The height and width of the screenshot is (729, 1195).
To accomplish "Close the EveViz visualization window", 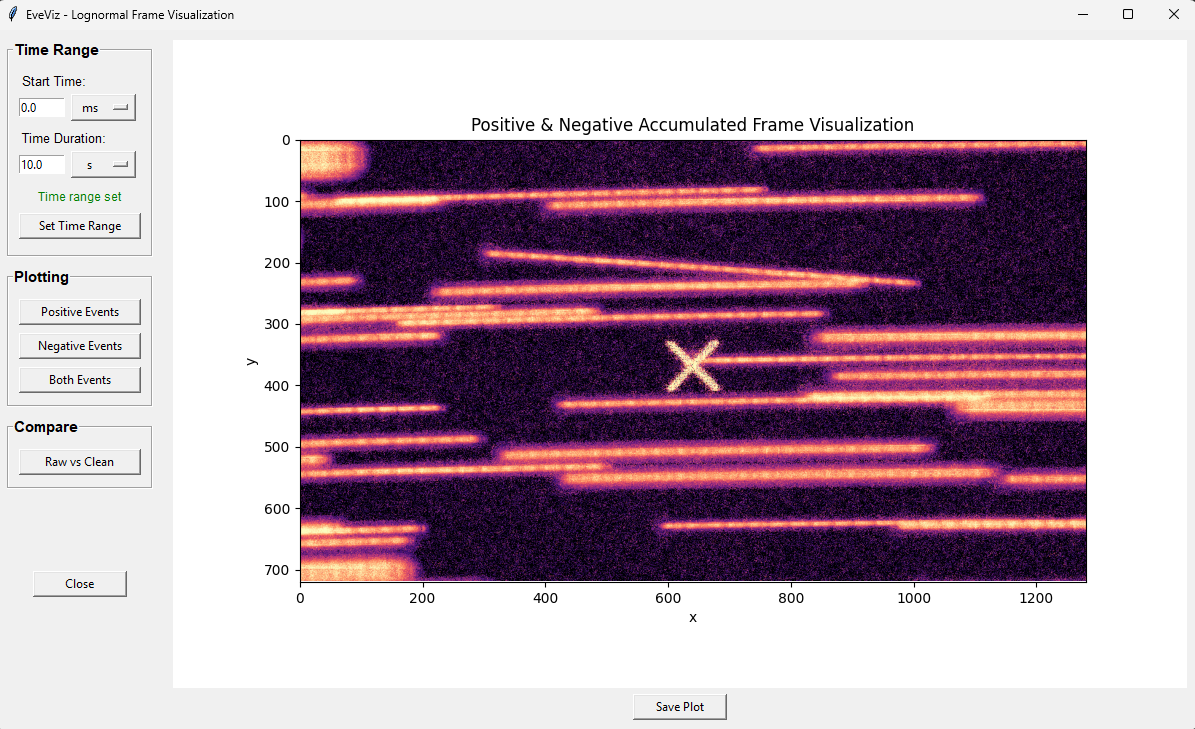I will (79, 583).
